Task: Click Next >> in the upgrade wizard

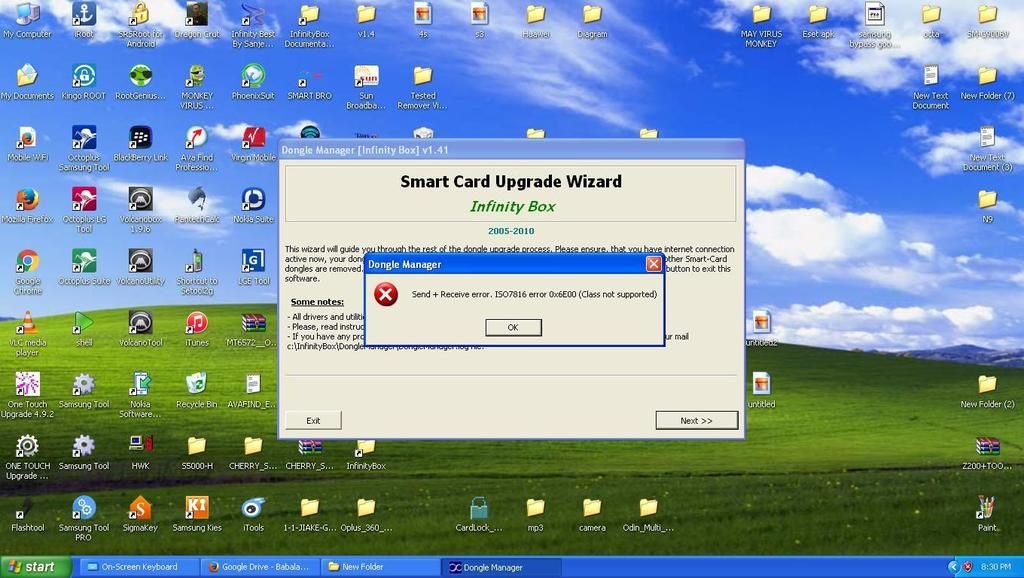Action: (696, 421)
